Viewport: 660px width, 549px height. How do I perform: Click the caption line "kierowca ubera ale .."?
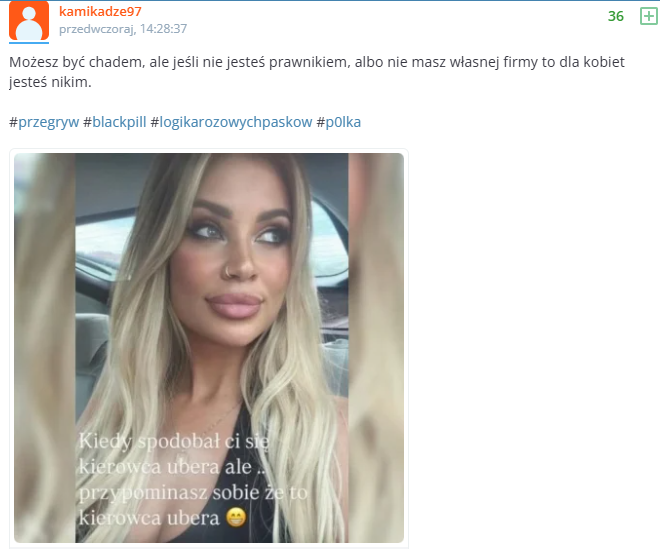[x=173, y=466]
